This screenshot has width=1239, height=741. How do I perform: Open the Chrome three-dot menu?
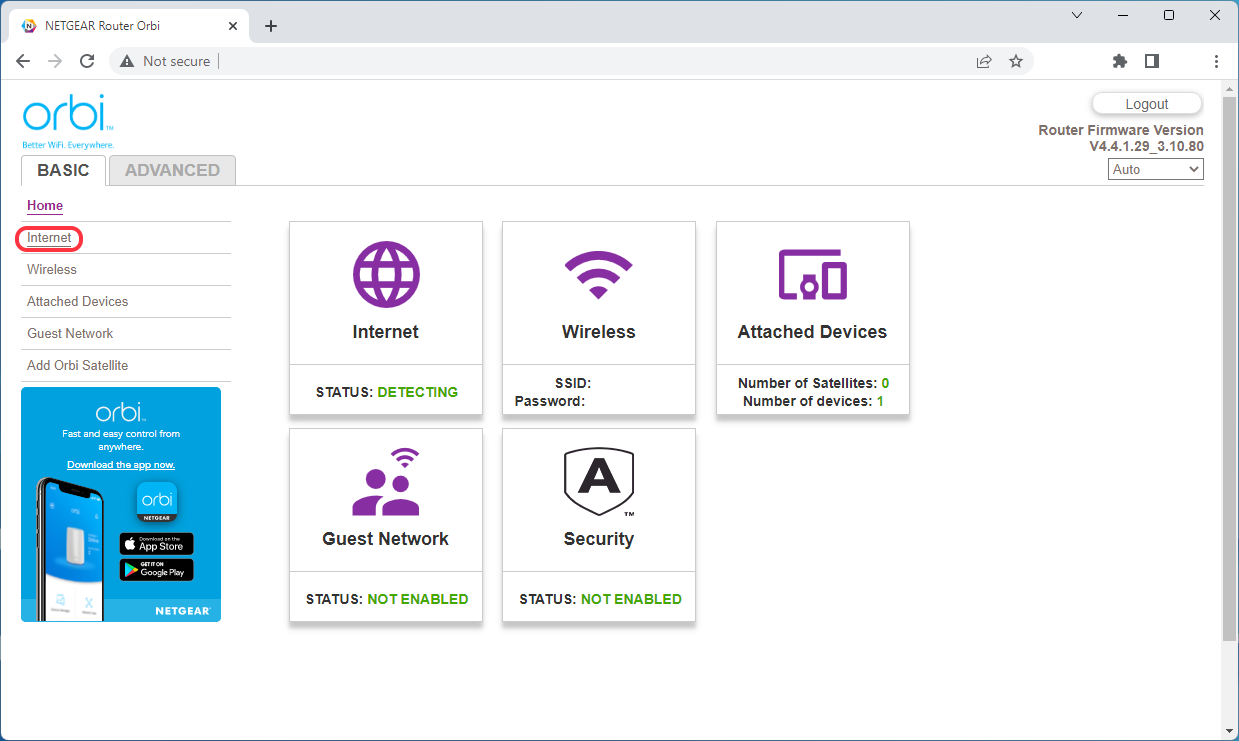pyautogui.click(x=1216, y=61)
